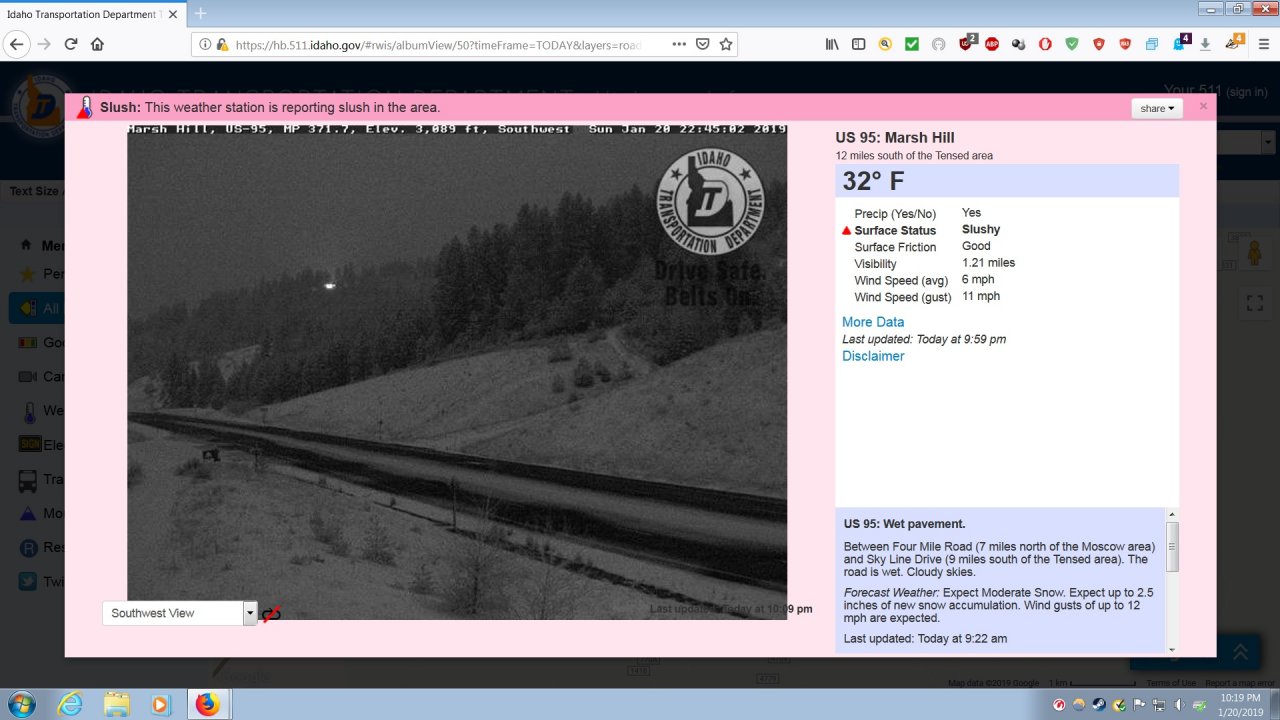Open Firefox library icon
This screenshot has width=1280, height=720.
coord(832,44)
